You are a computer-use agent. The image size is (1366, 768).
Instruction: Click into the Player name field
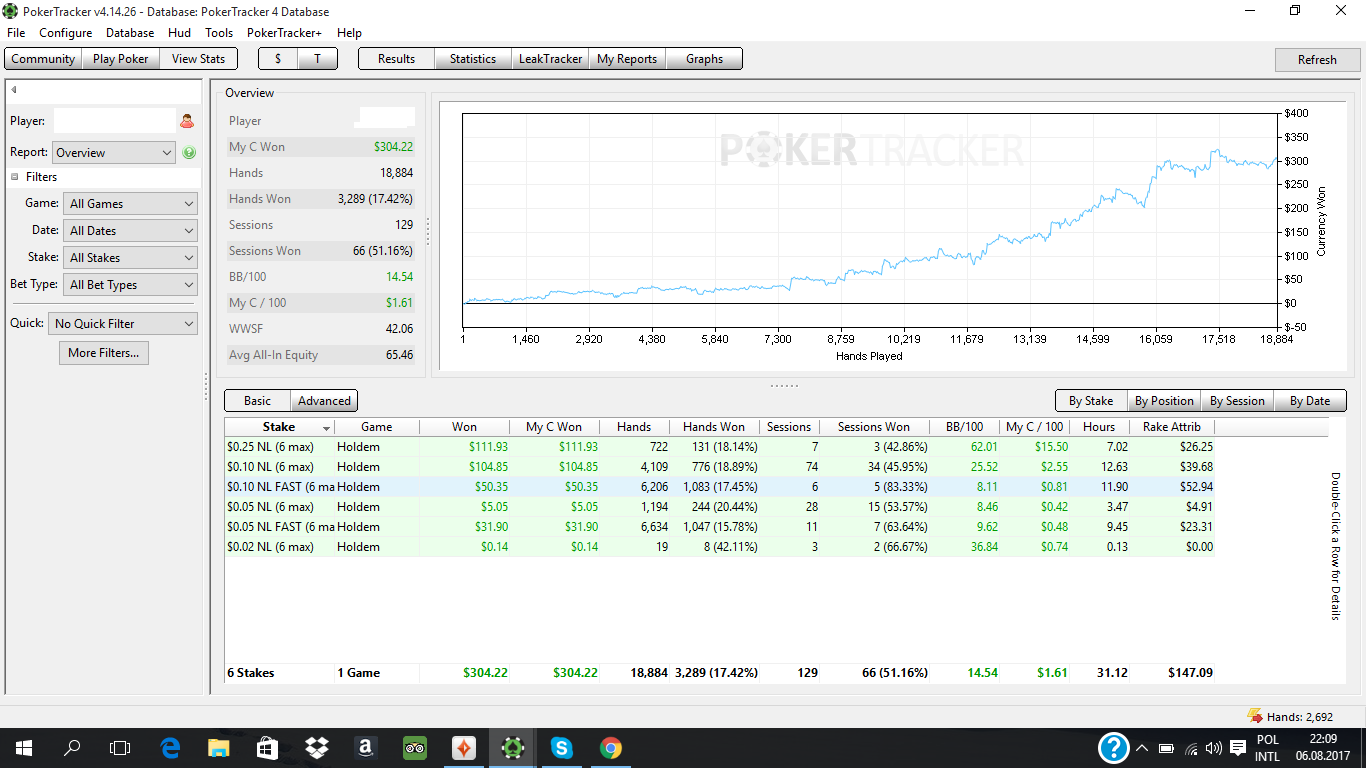114,121
